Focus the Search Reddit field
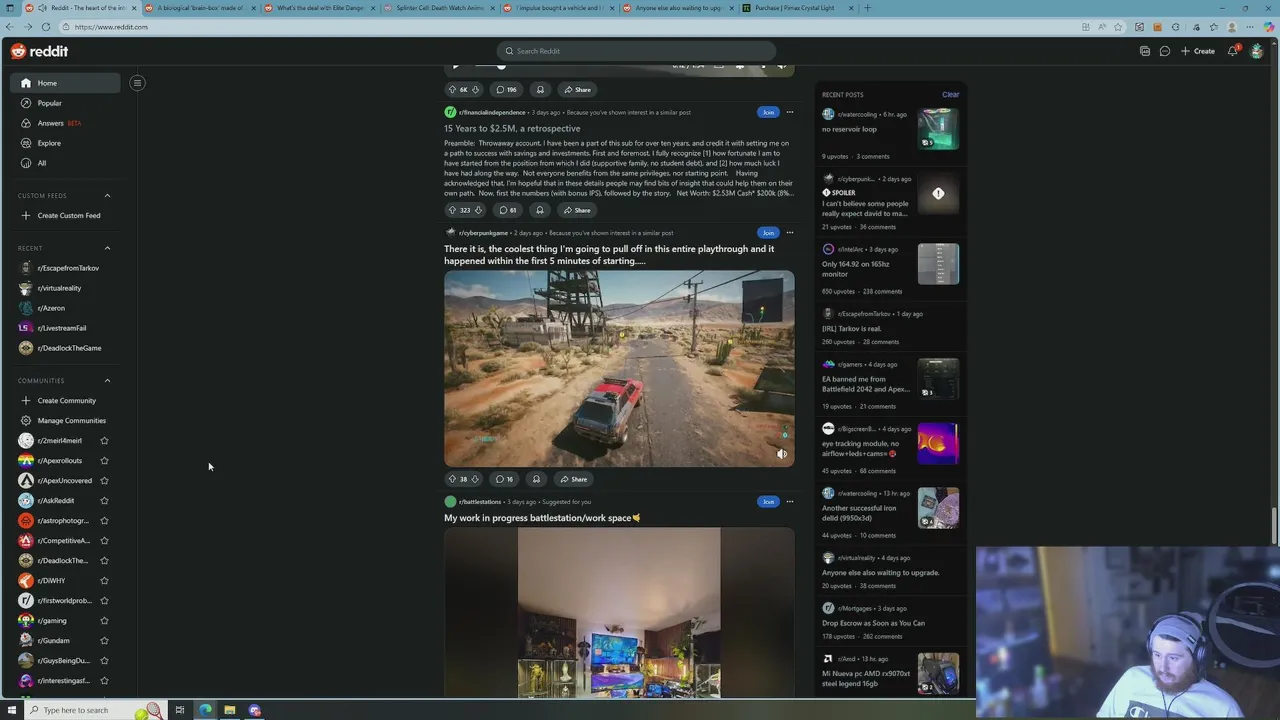This screenshot has width=1280, height=720. point(636,51)
